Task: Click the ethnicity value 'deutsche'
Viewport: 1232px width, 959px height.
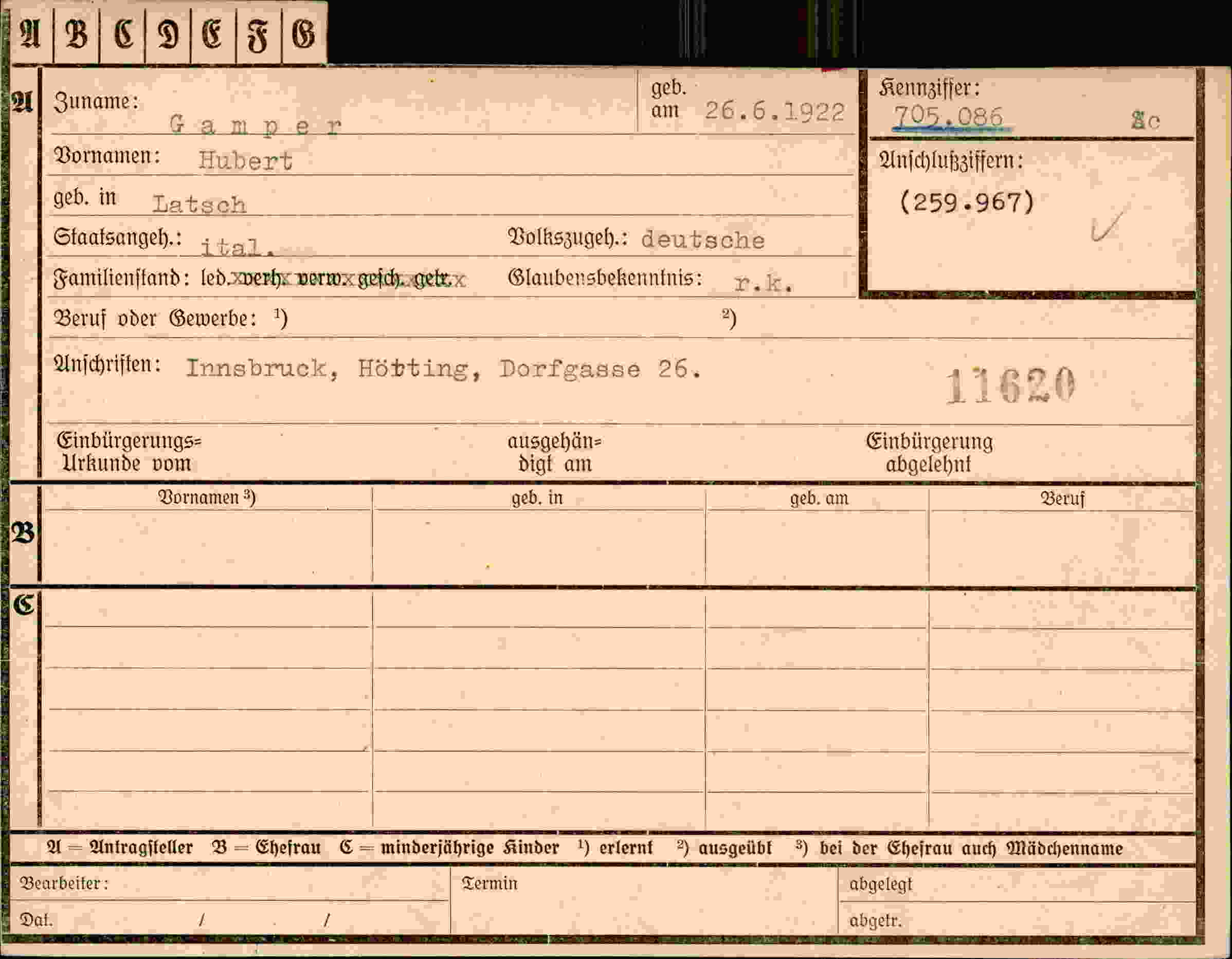Action: click(703, 240)
